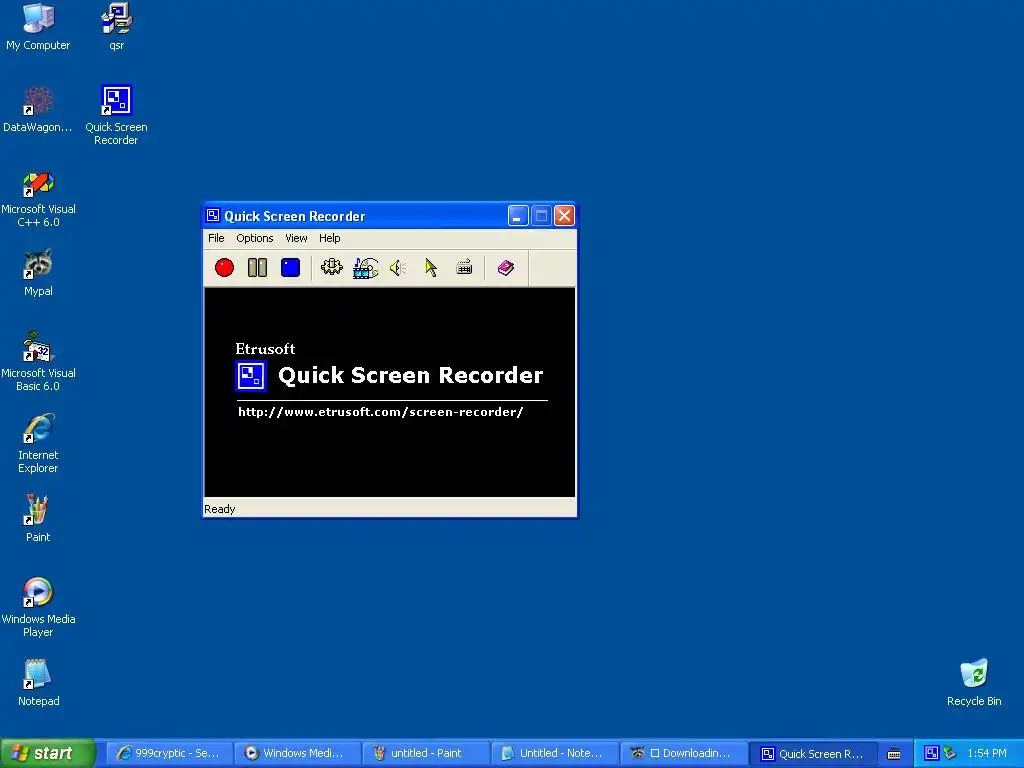Click the keyboard icon beside the taskbar buttons
Viewport: 1024px width, 768px height.
[x=894, y=754]
